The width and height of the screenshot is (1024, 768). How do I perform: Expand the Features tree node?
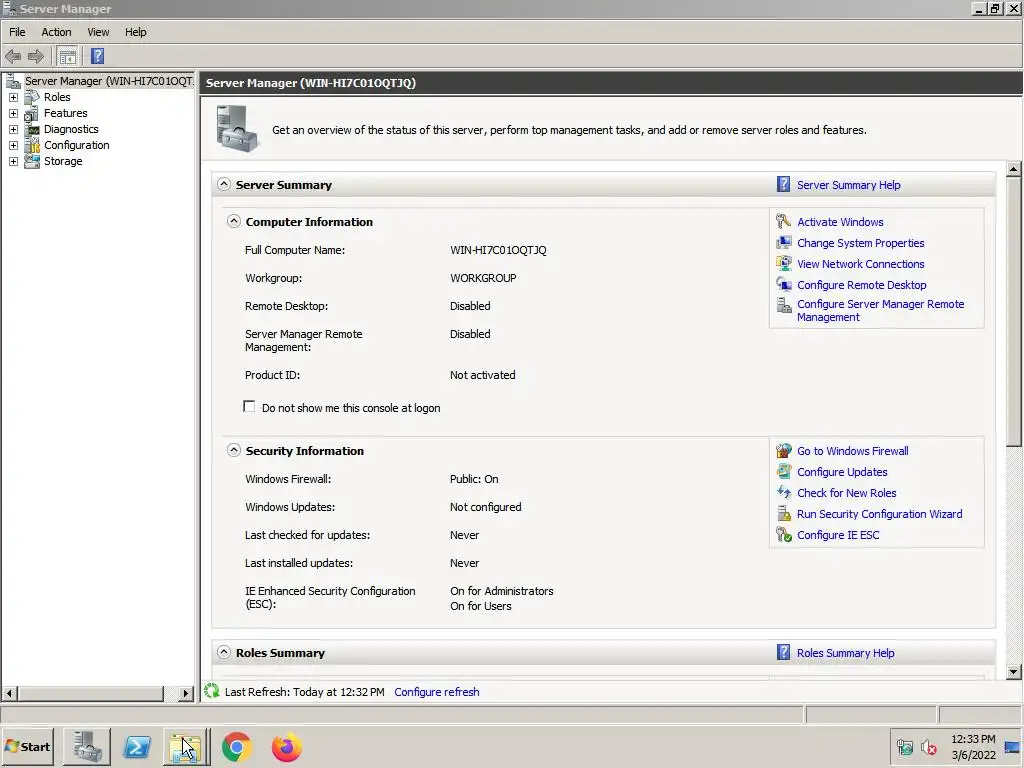[13, 113]
